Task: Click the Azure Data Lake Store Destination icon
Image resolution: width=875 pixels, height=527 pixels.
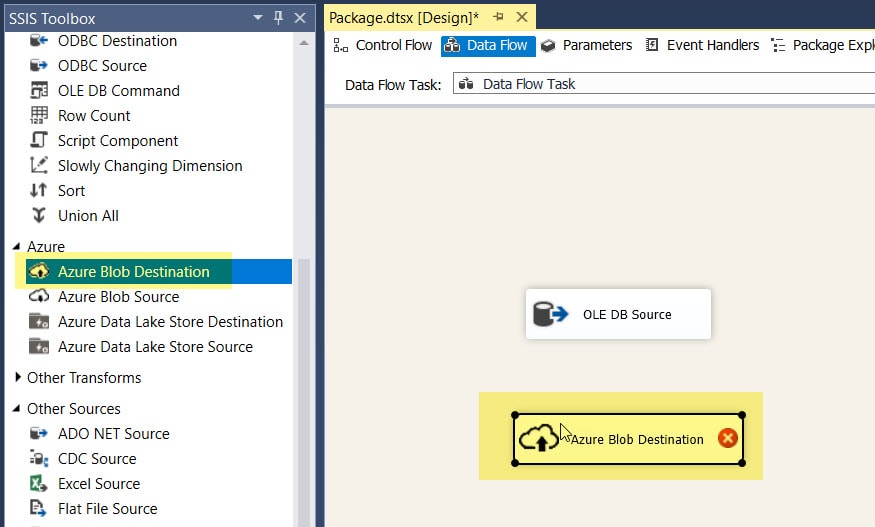Action: (x=39, y=322)
